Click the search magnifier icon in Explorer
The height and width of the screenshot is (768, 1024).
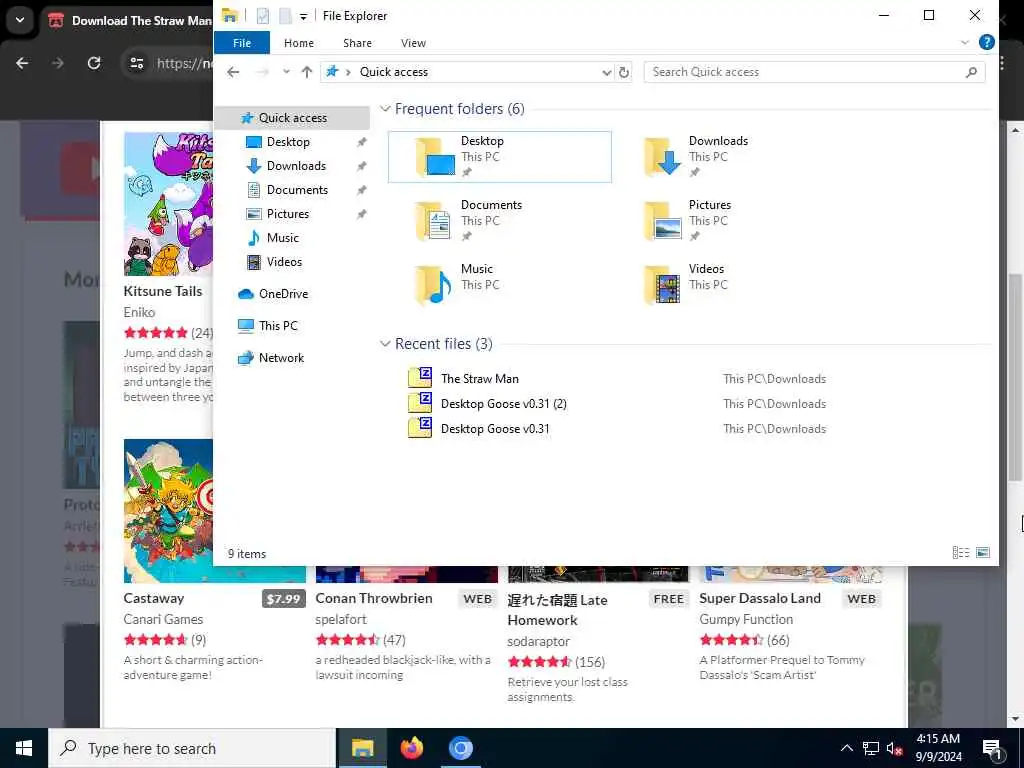(x=971, y=72)
